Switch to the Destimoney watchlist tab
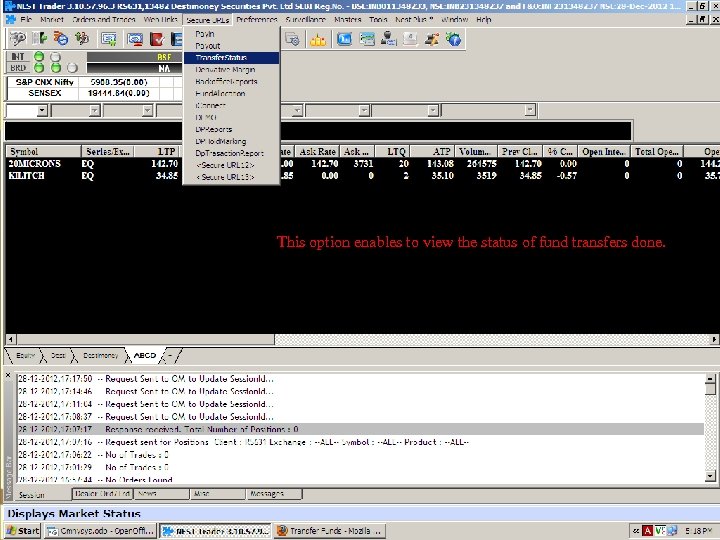This screenshot has width=720, height=540. pos(101,356)
